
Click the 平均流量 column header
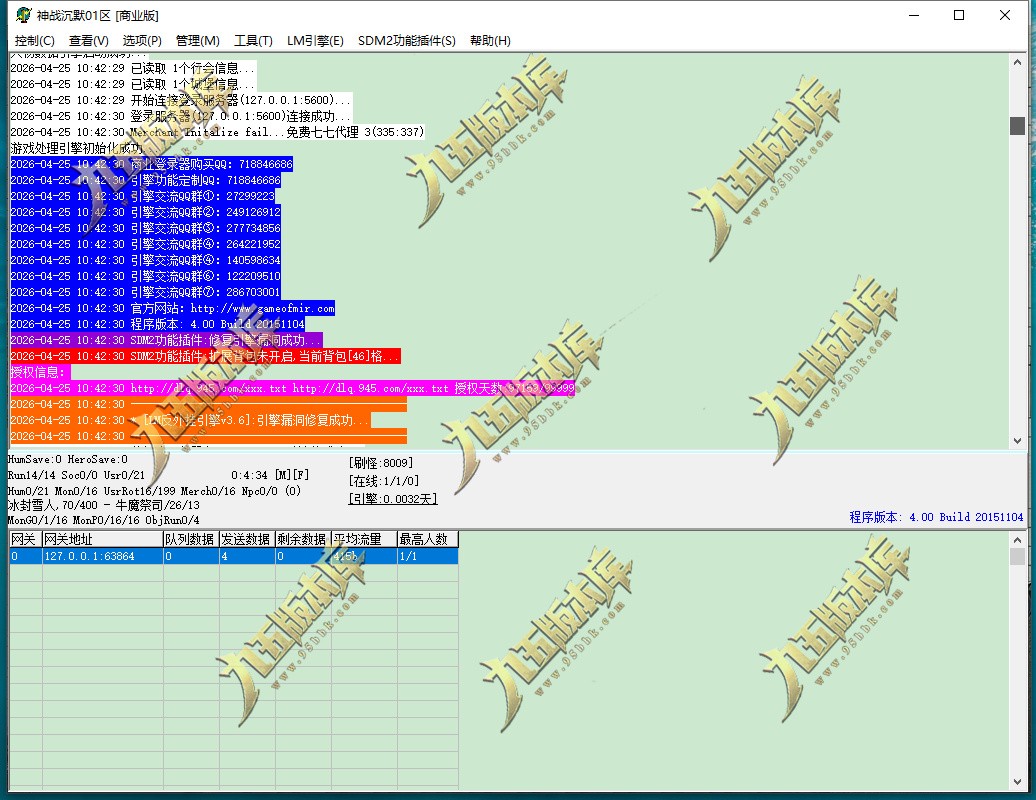click(x=364, y=539)
